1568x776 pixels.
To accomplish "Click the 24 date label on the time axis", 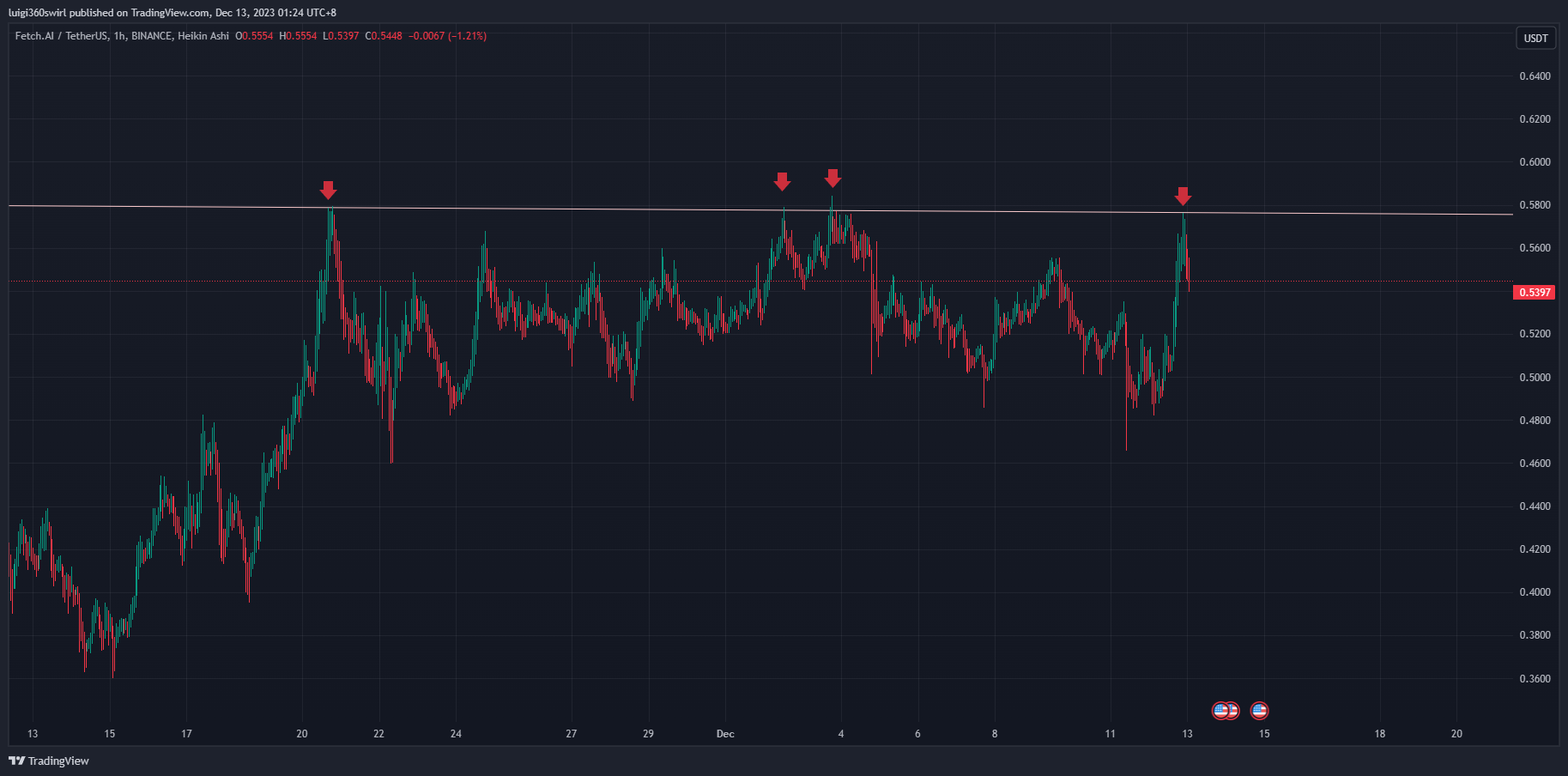I will click(456, 734).
